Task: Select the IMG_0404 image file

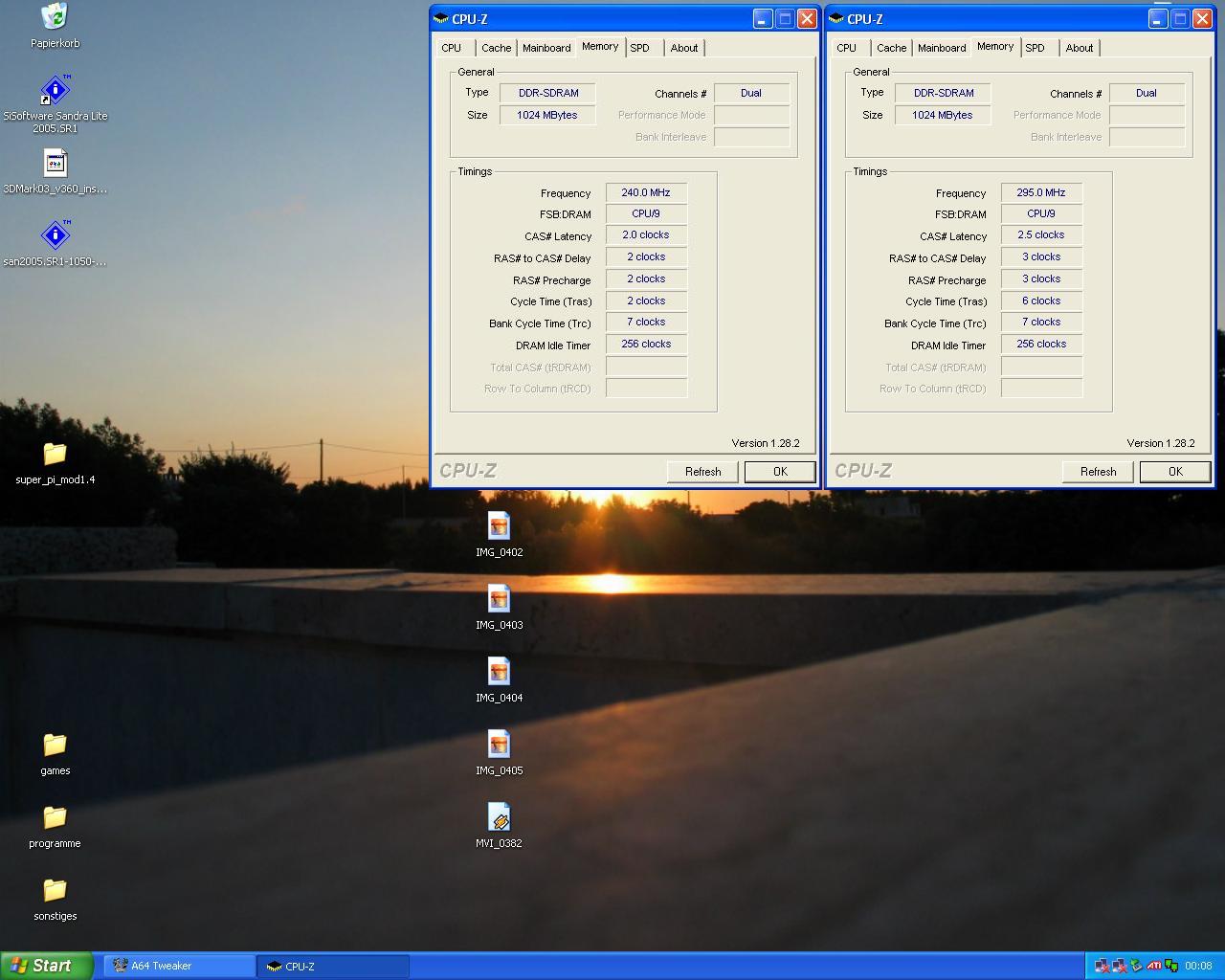Action: 499,673
